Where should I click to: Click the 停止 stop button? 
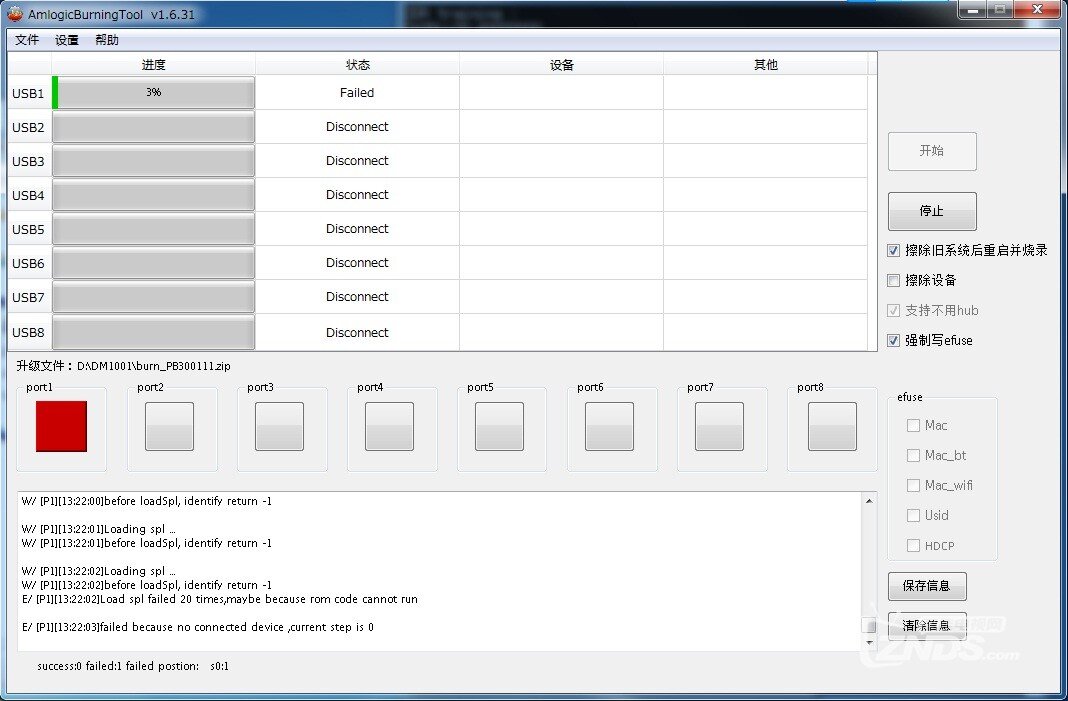coord(932,211)
